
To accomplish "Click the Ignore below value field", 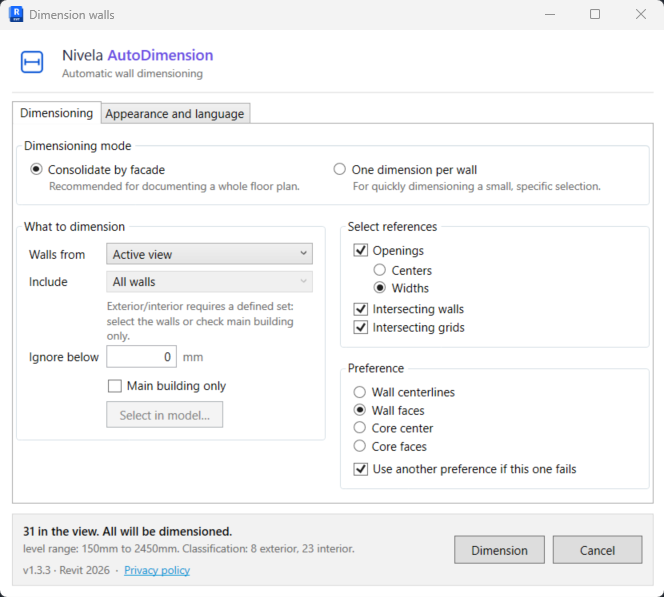I will [x=141, y=357].
